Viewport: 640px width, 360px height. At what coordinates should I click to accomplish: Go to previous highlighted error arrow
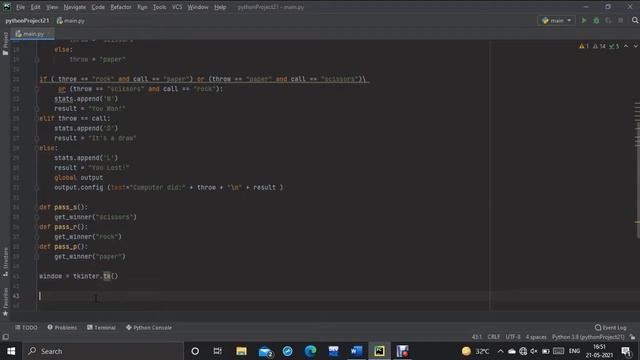pos(626,46)
